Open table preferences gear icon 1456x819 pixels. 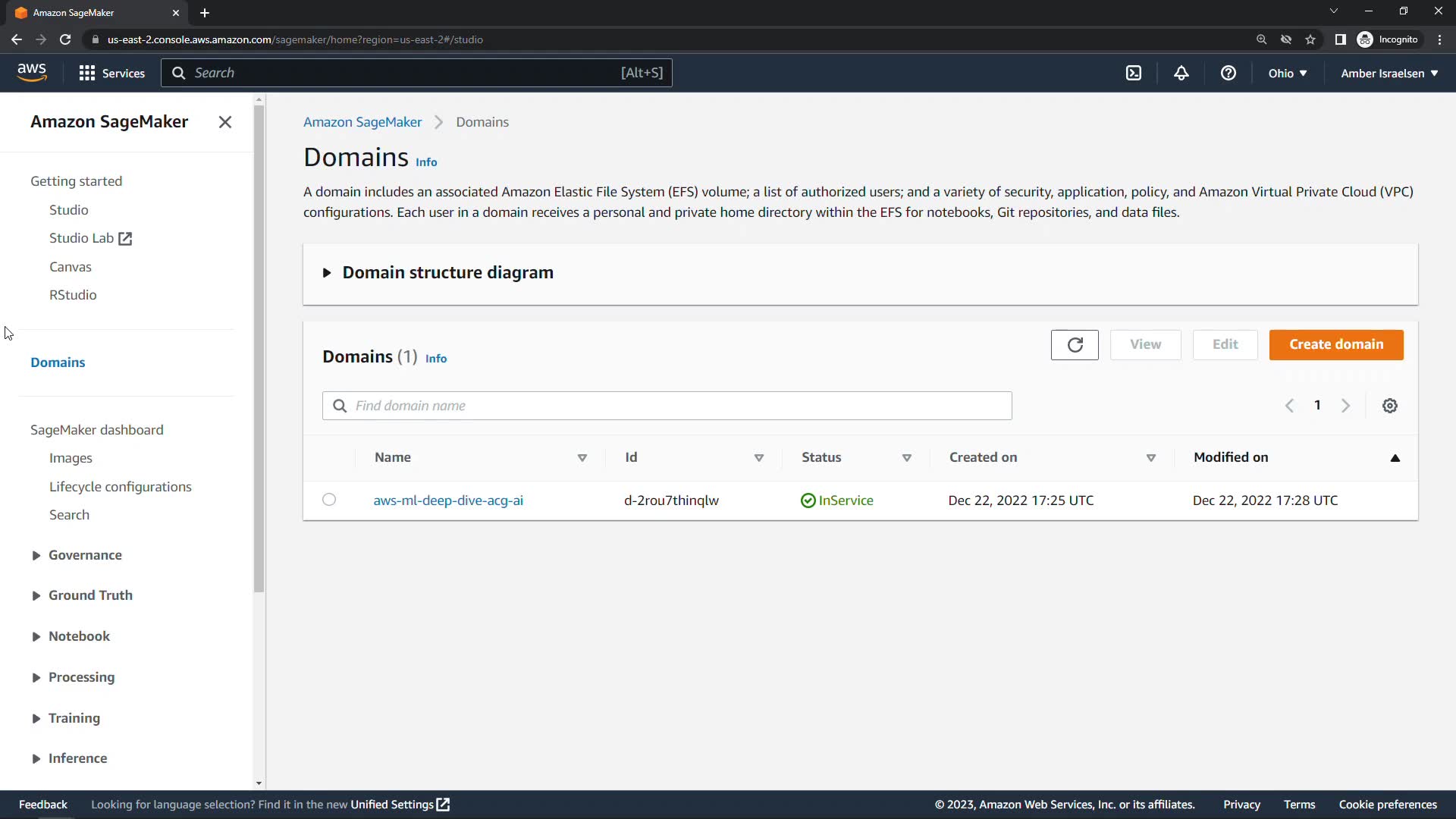pyautogui.click(x=1389, y=406)
